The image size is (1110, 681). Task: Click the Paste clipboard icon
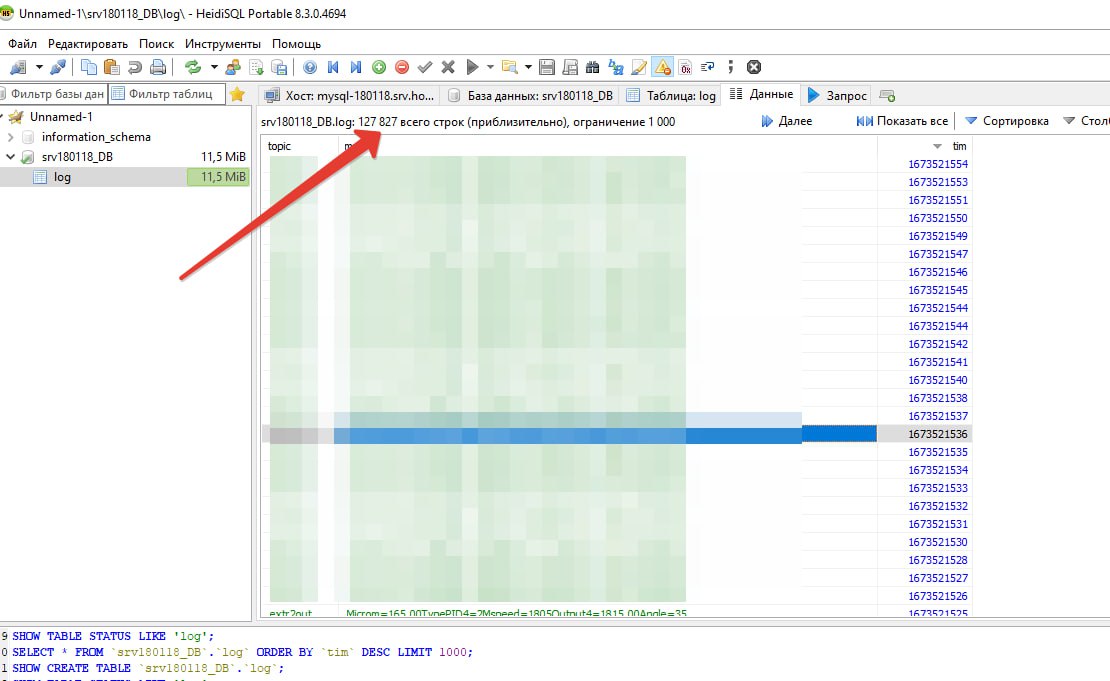(x=111, y=67)
